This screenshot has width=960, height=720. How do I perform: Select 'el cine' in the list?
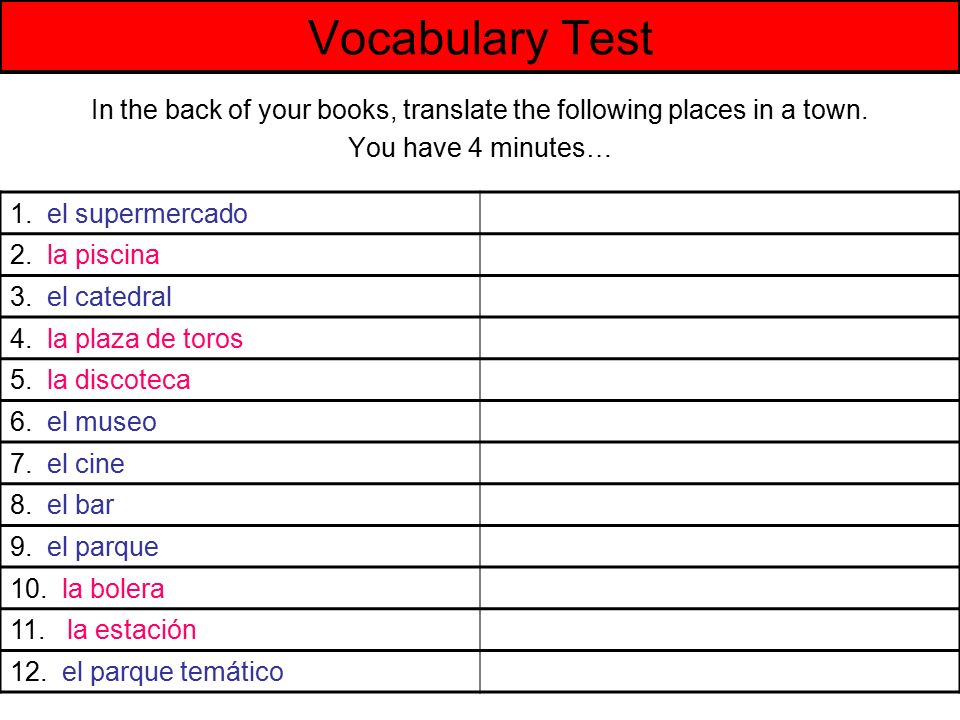coord(85,463)
